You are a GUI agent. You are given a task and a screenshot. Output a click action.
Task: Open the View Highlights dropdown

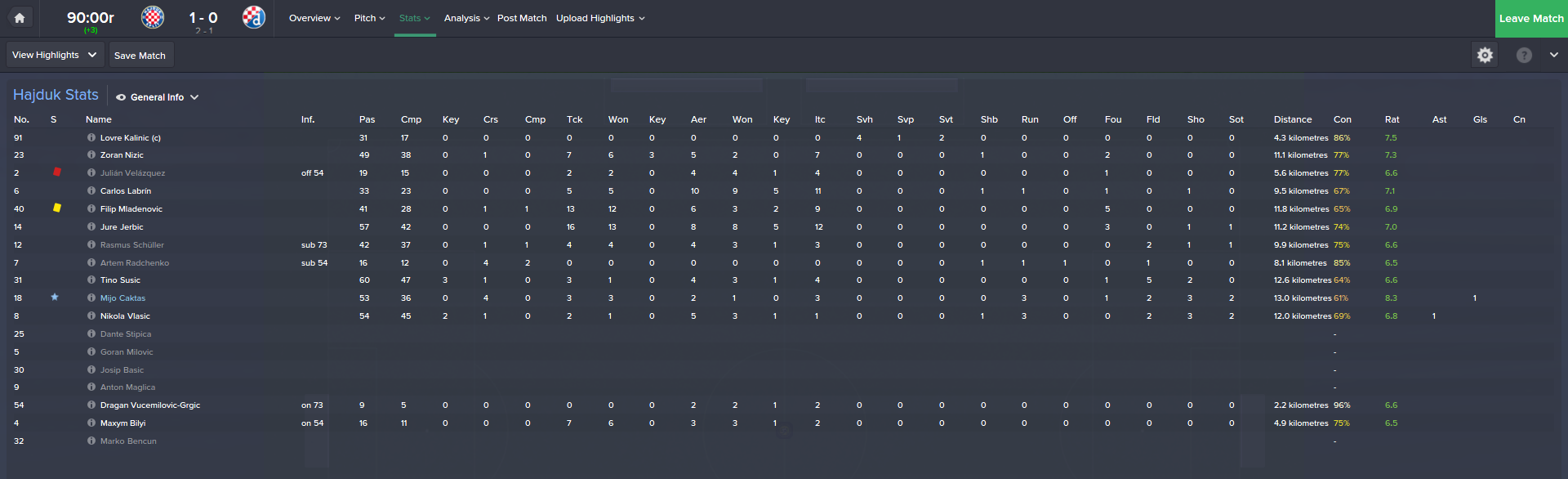(54, 55)
